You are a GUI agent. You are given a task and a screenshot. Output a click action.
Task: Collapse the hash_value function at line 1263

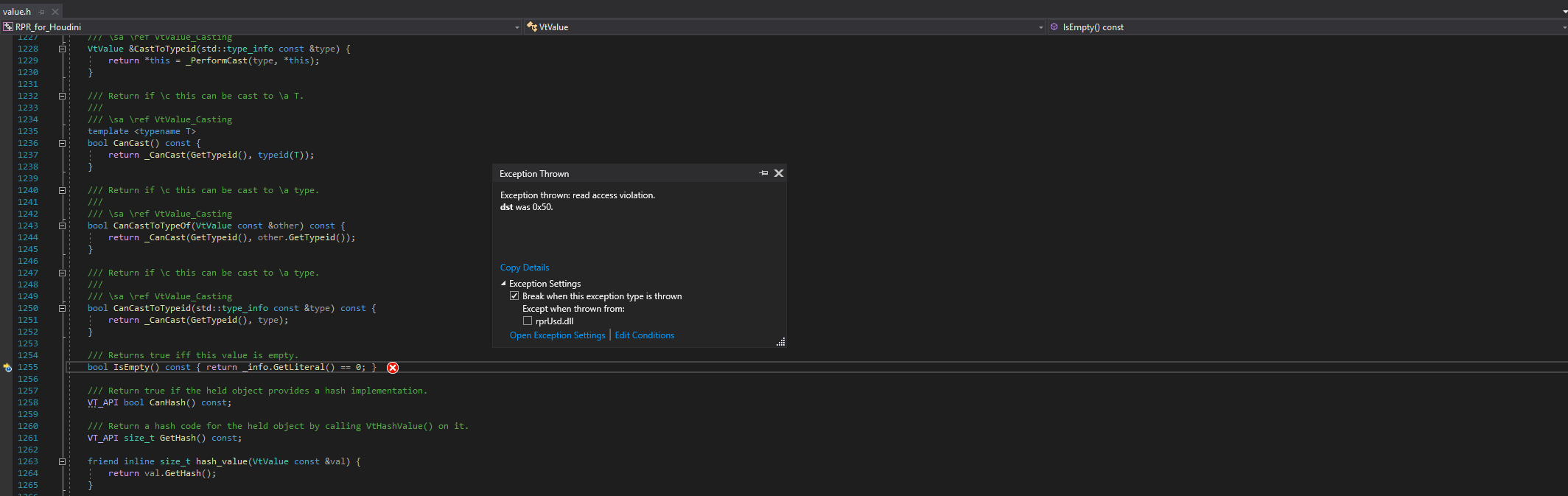[62, 461]
